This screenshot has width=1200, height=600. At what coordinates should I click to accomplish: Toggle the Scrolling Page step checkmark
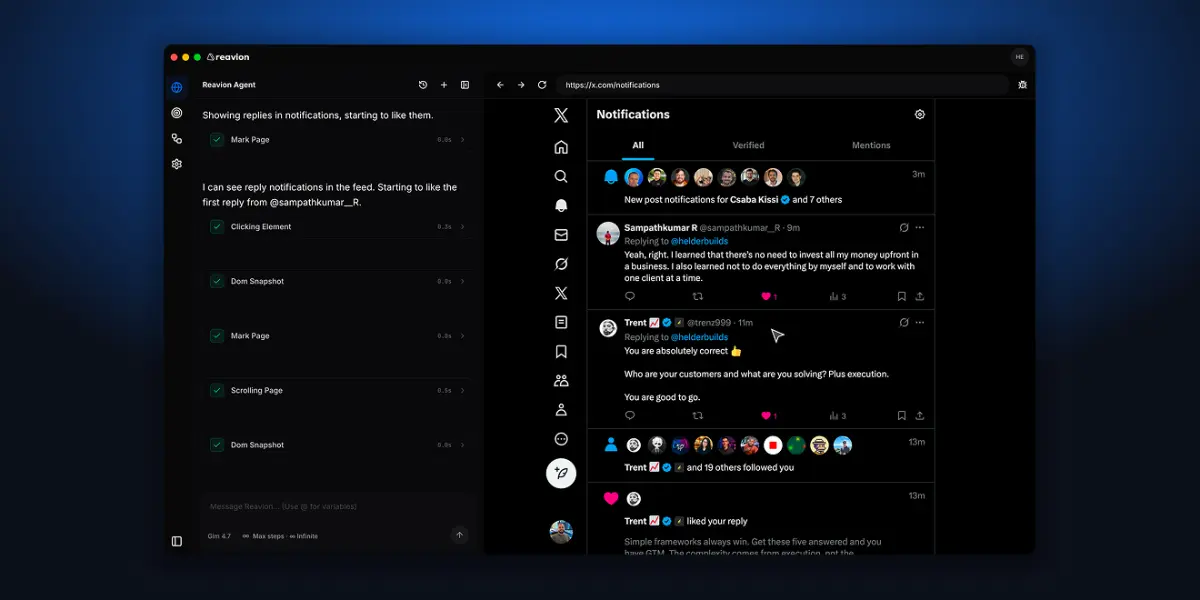216,390
